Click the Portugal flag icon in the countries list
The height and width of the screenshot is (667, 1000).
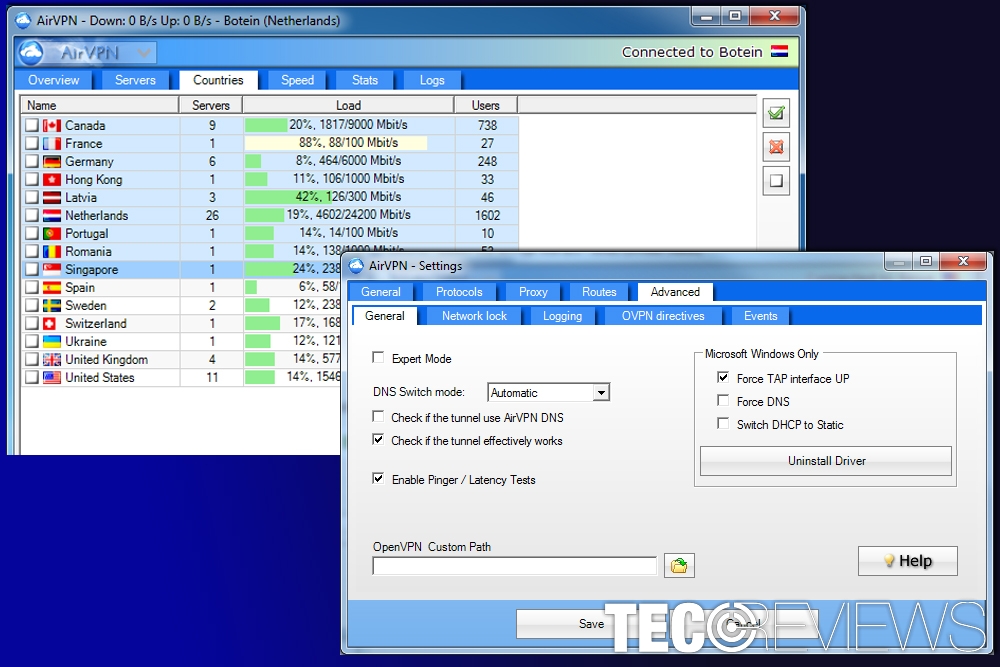[52, 233]
